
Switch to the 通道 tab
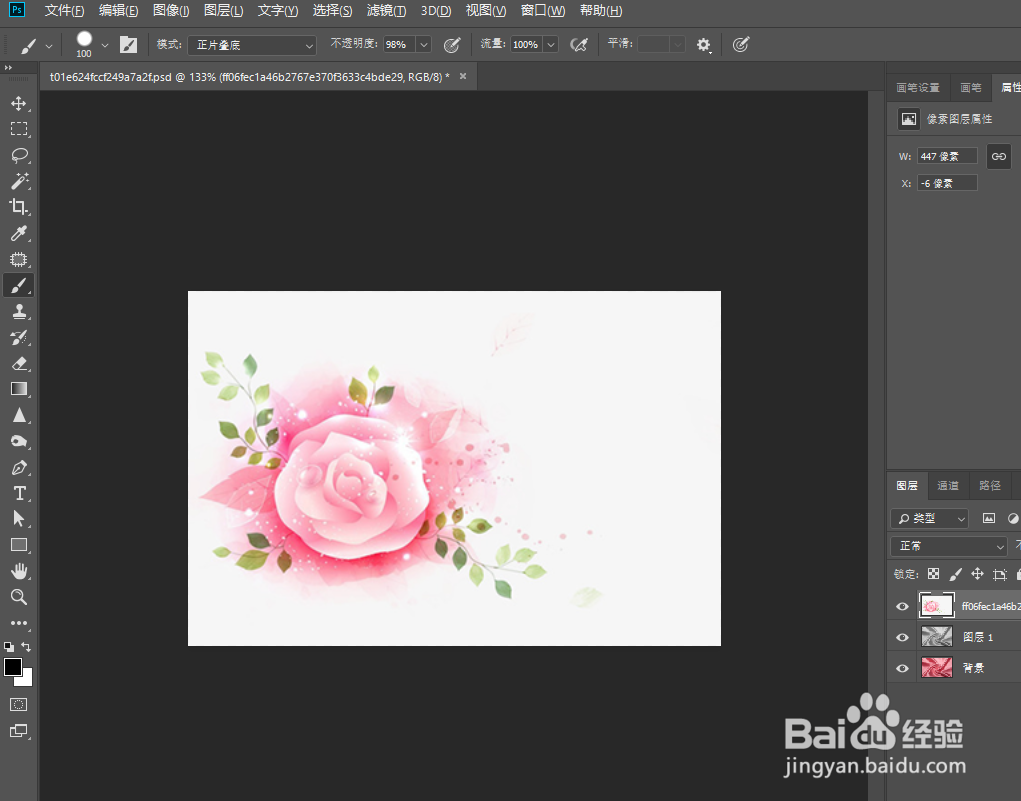coord(947,485)
